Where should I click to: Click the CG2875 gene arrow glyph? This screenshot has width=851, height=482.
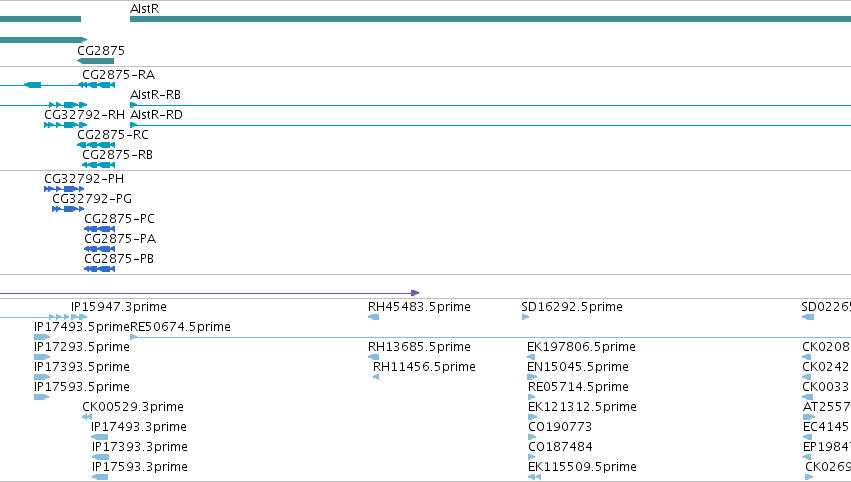tap(96, 61)
